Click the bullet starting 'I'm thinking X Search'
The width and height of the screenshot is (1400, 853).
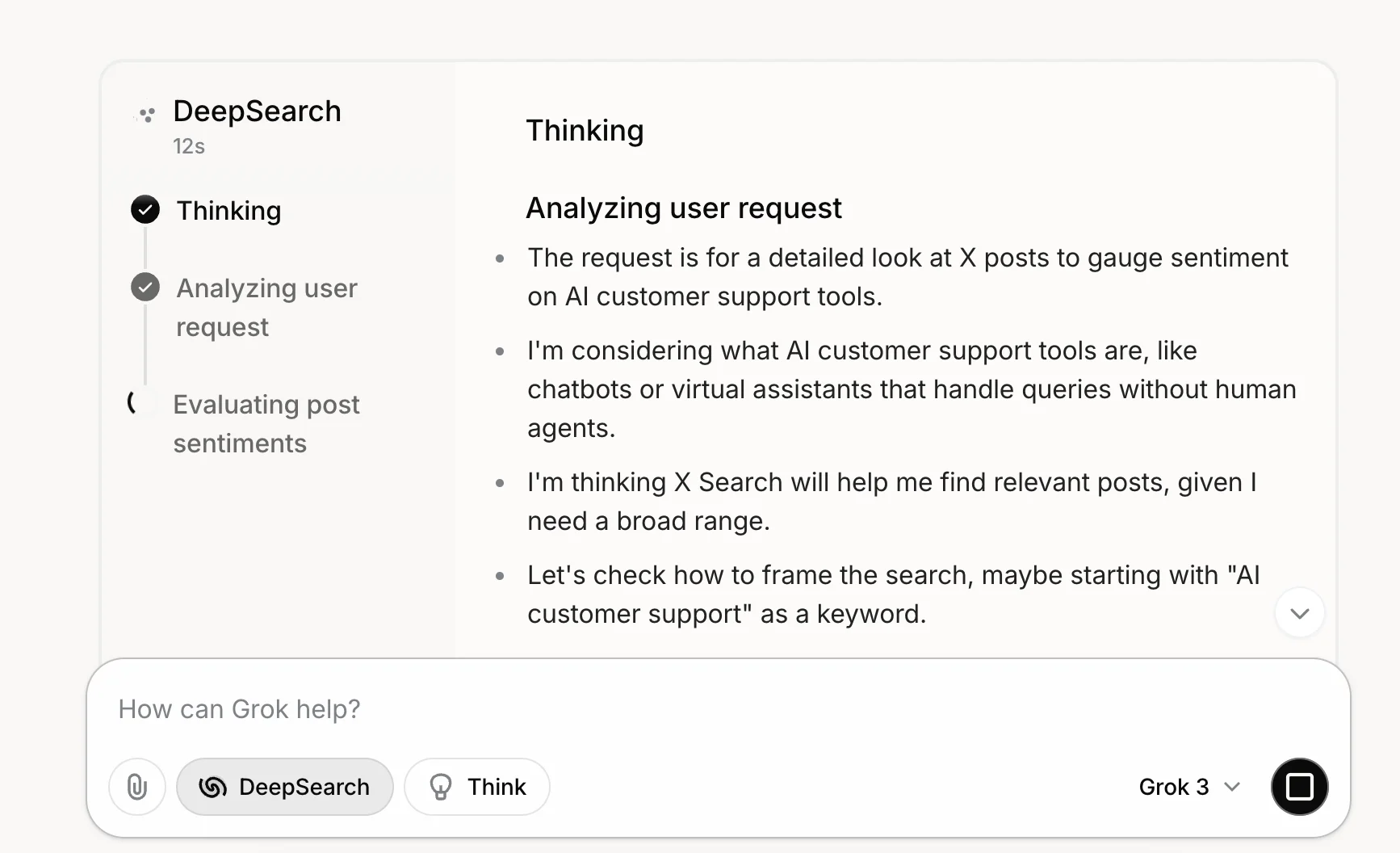click(x=892, y=502)
